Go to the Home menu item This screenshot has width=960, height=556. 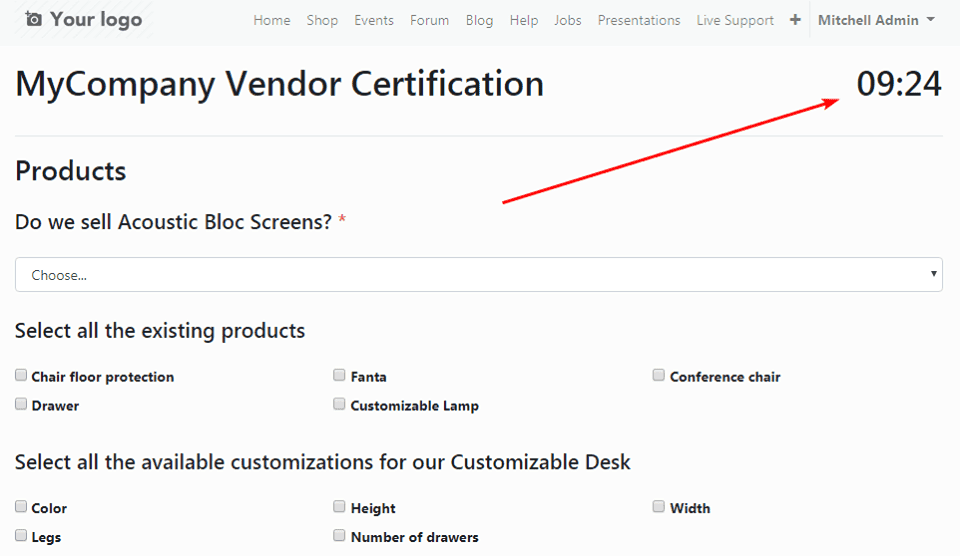coord(272,20)
